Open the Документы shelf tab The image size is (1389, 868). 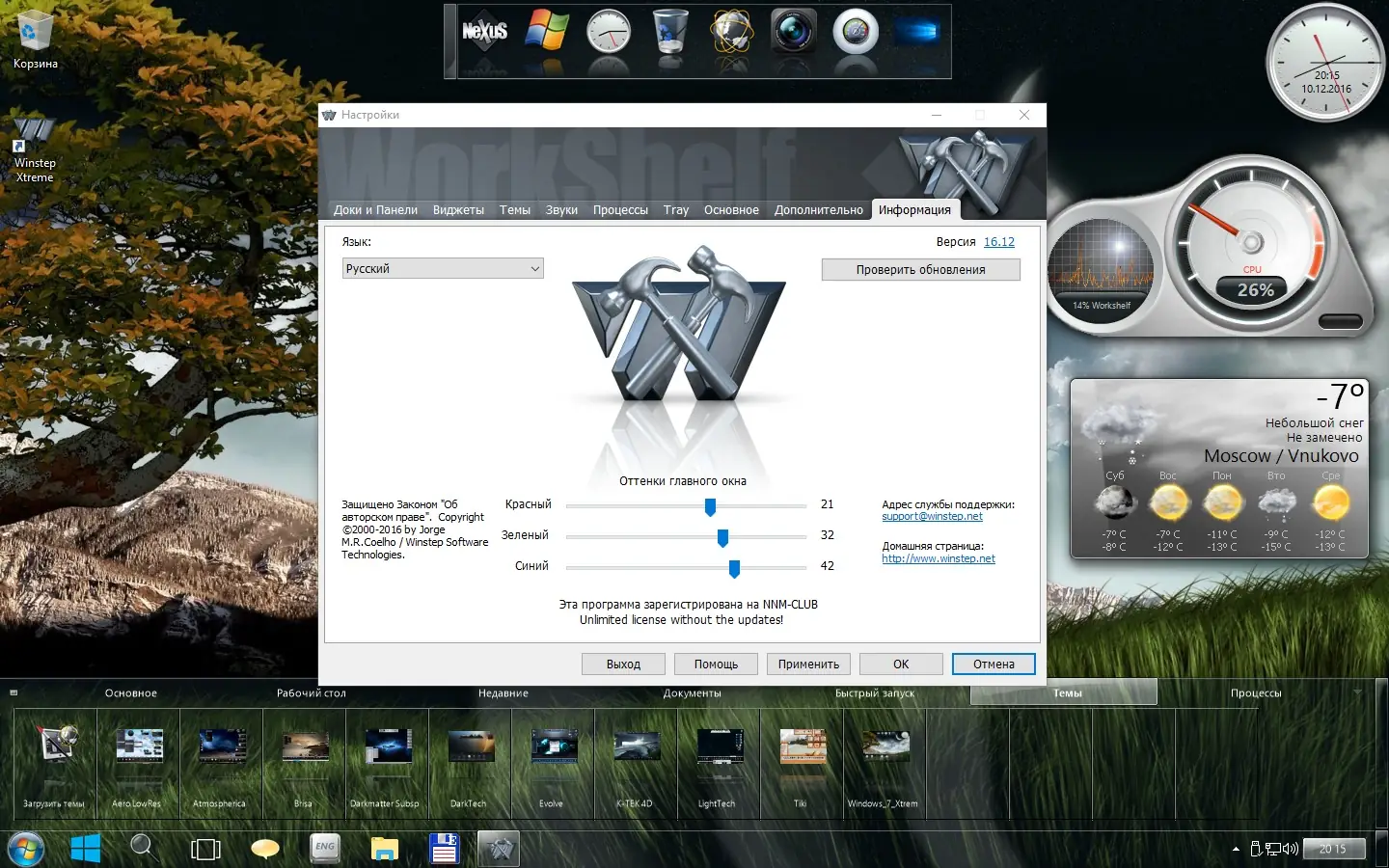pos(692,693)
